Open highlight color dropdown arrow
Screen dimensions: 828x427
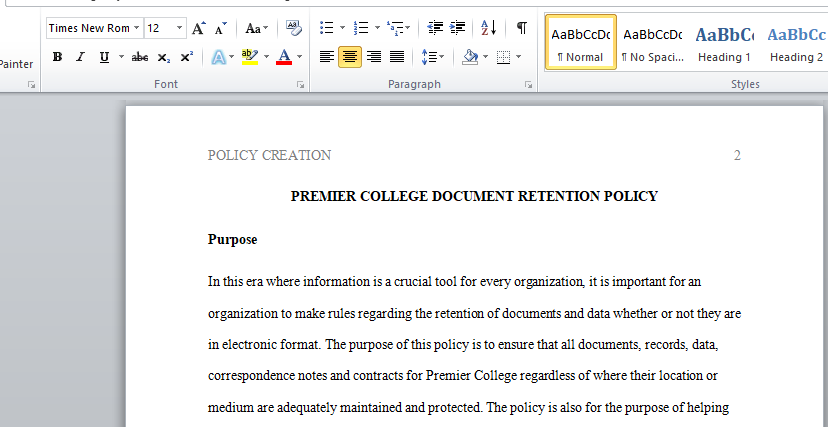click(x=266, y=57)
